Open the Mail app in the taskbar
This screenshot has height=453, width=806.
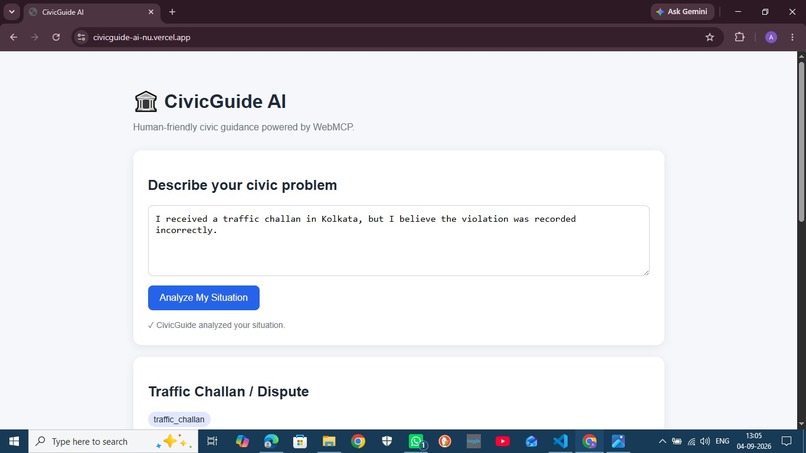point(532,441)
